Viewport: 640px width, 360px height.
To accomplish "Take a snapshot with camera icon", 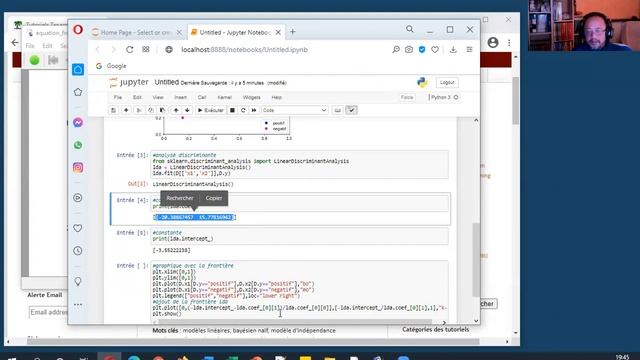I will click(409, 50).
